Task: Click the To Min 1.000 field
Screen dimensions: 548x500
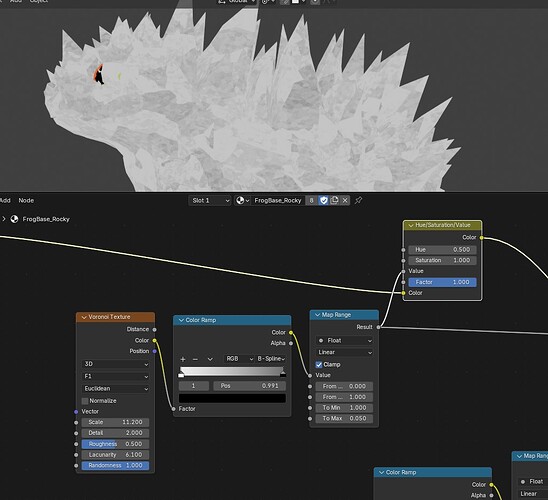Action: point(344,408)
